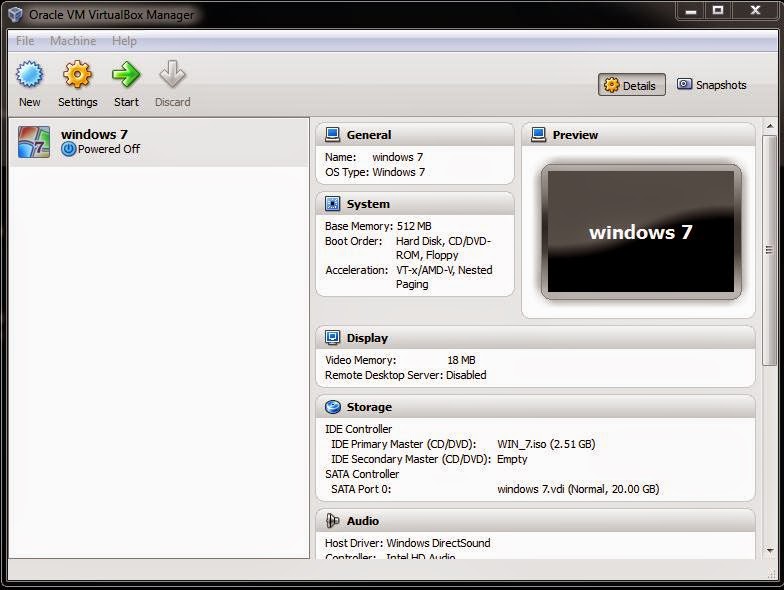Click the 'Video Memory' 18 MB value

coord(461,360)
